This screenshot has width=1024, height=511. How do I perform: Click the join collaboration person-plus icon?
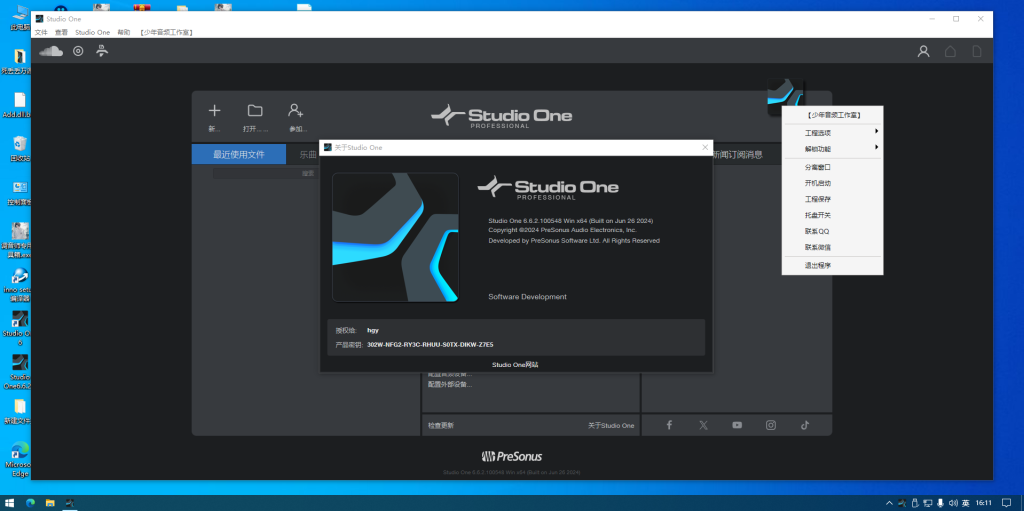(296, 110)
